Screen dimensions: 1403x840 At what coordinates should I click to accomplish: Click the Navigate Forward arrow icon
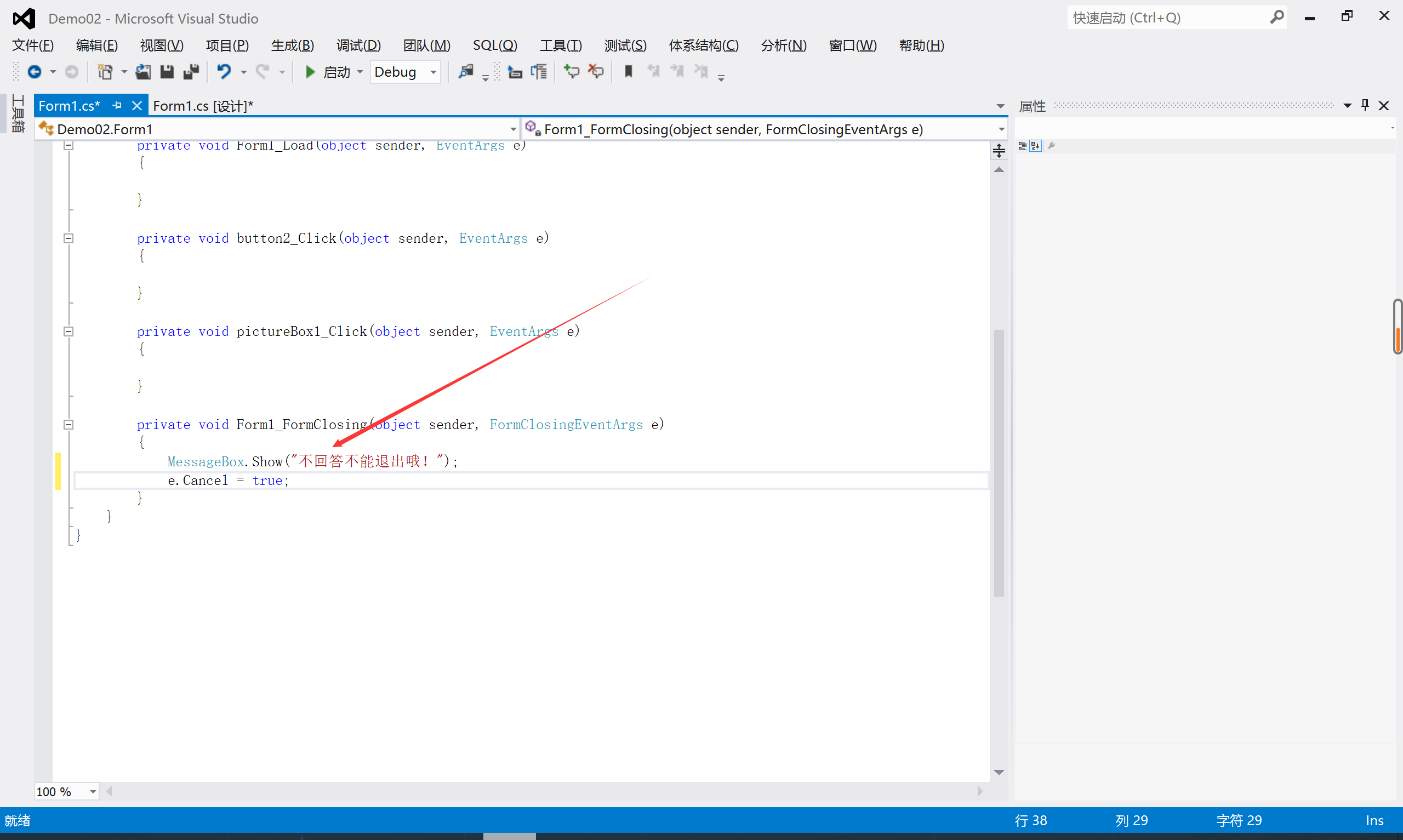pyautogui.click(x=72, y=72)
